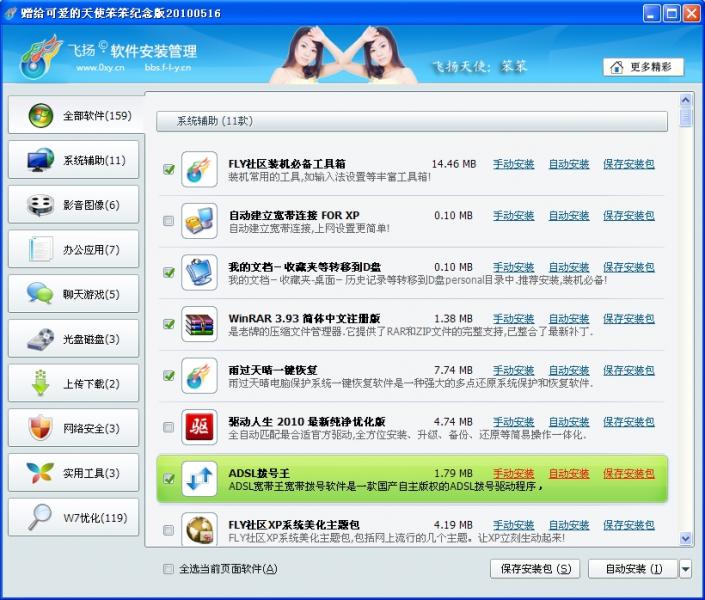Uncheck 雨过天晴一键恢复 checkbox

(169, 376)
